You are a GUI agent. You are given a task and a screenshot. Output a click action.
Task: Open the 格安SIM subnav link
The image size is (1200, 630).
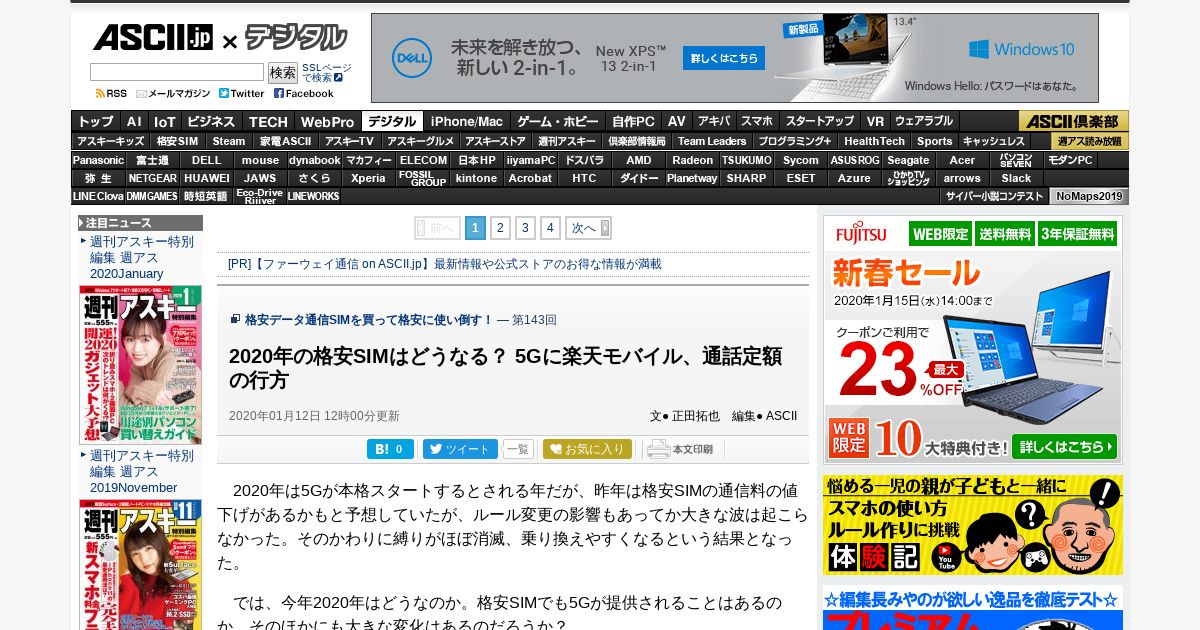(x=177, y=141)
